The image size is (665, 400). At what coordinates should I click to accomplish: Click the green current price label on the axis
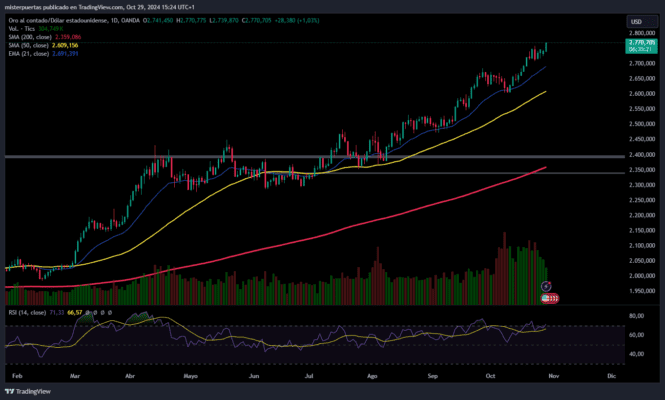point(641,46)
